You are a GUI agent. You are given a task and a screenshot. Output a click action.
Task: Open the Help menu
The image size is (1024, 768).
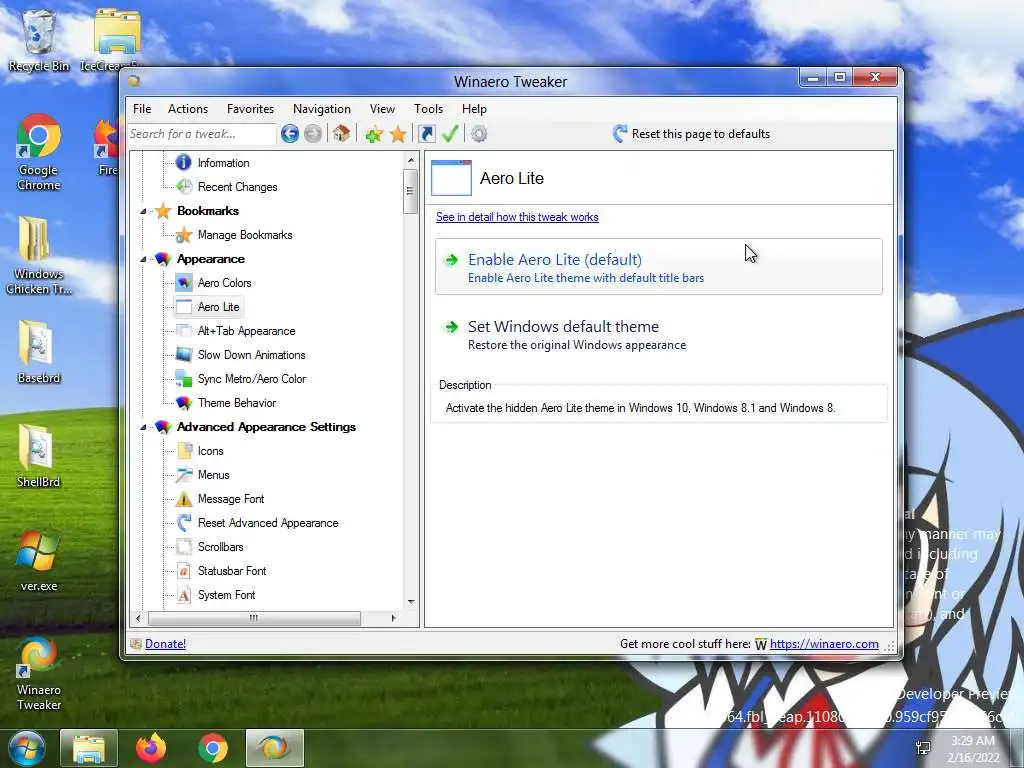click(474, 109)
